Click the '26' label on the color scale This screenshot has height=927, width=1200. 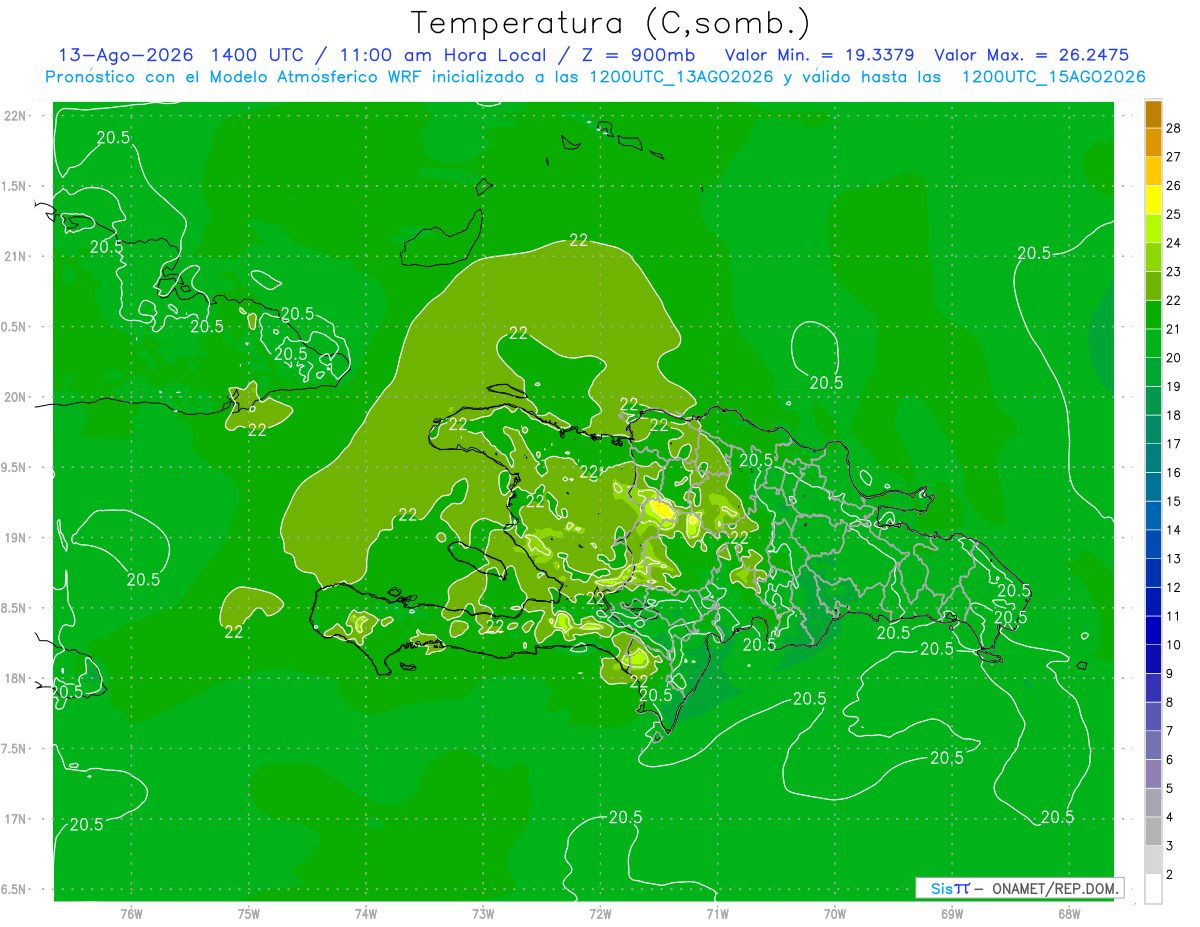pyautogui.click(x=1174, y=185)
